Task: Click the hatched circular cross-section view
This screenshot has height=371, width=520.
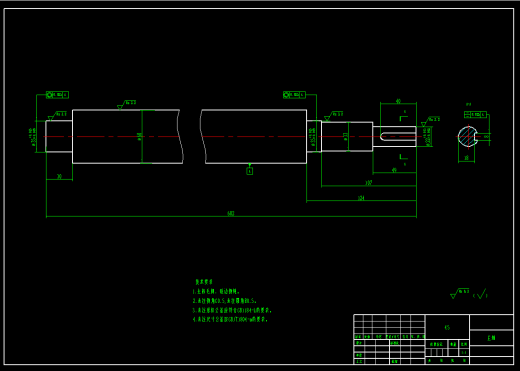Action: tap(468, 137)
